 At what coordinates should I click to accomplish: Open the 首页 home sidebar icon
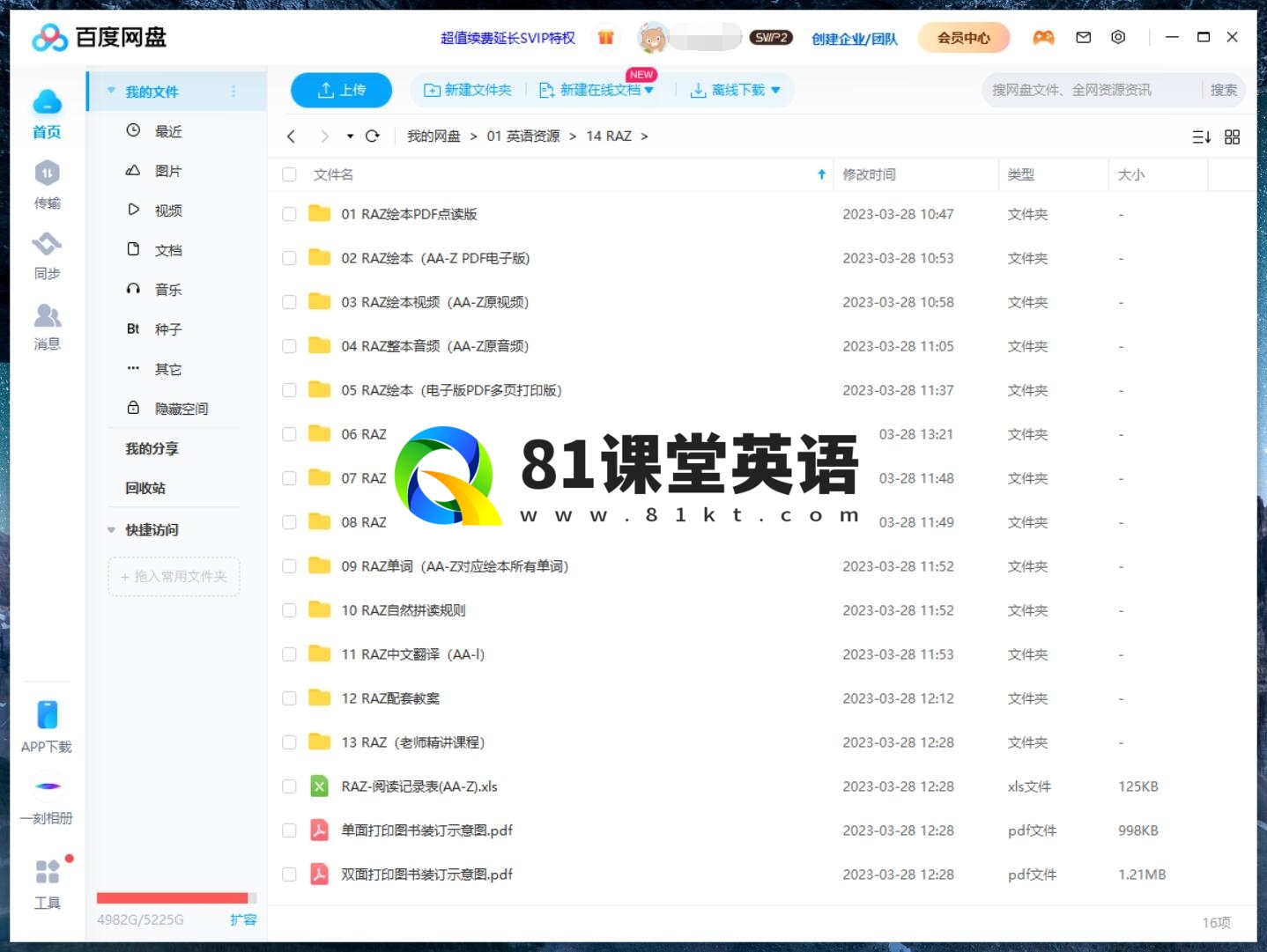(47, 114)
